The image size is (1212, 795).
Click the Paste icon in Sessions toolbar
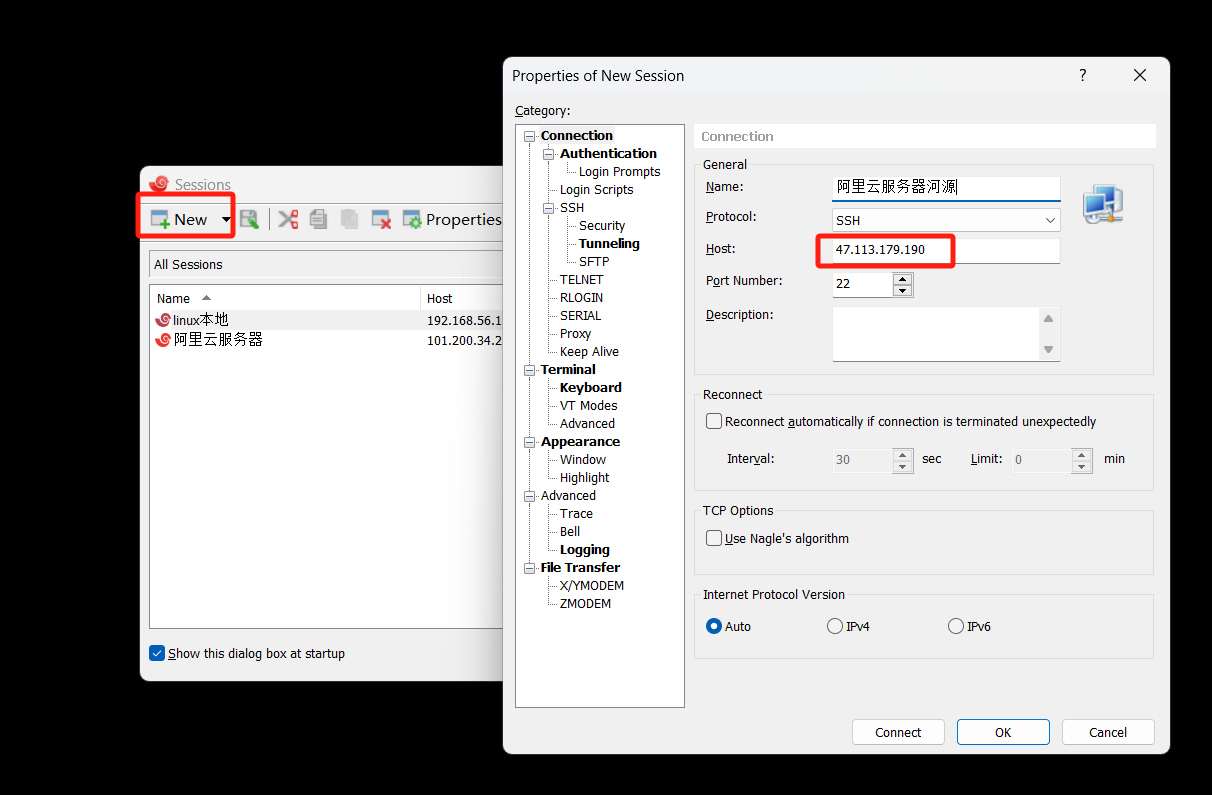click(349, 219)
